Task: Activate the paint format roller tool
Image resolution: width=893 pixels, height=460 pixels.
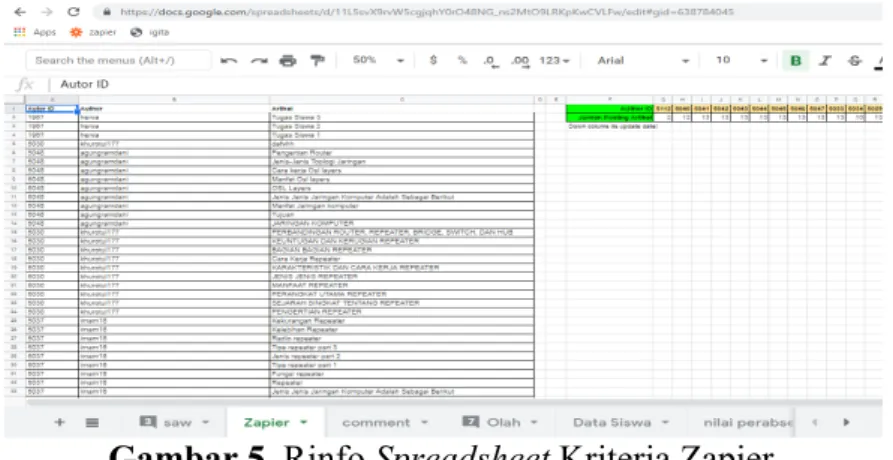Action: (317, 60)
